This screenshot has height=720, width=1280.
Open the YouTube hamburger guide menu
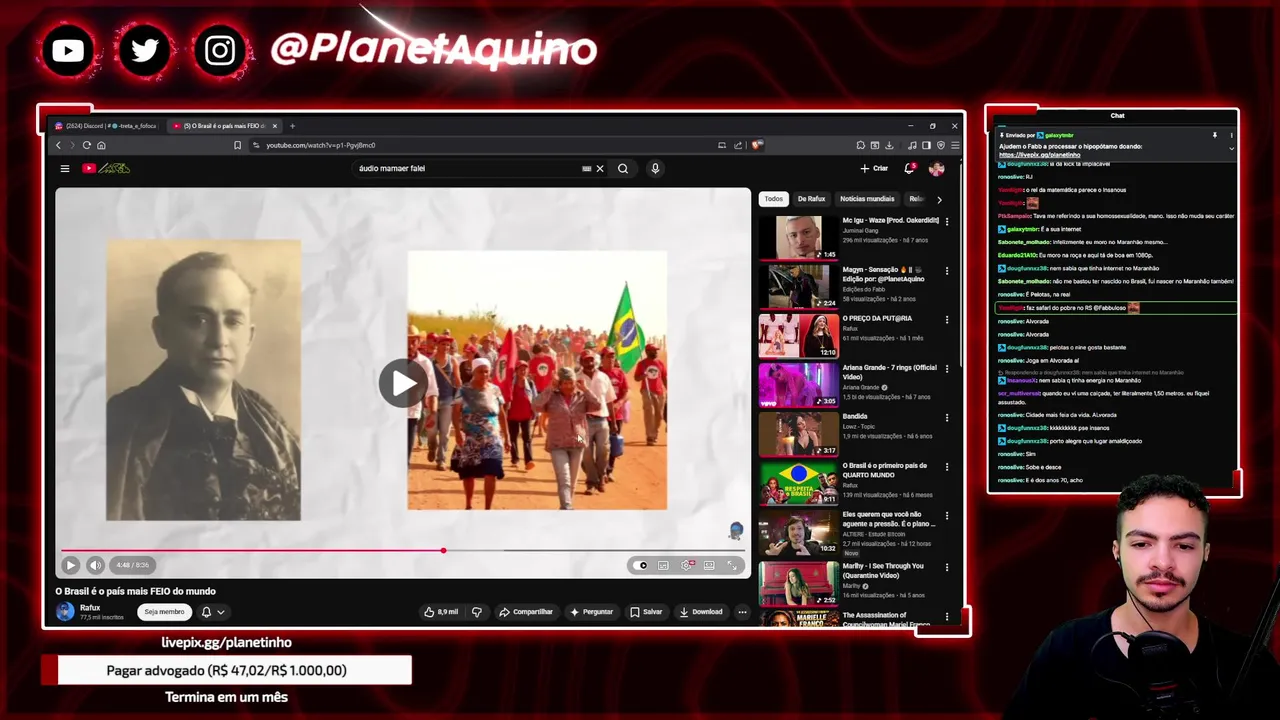tap(65, 168)
